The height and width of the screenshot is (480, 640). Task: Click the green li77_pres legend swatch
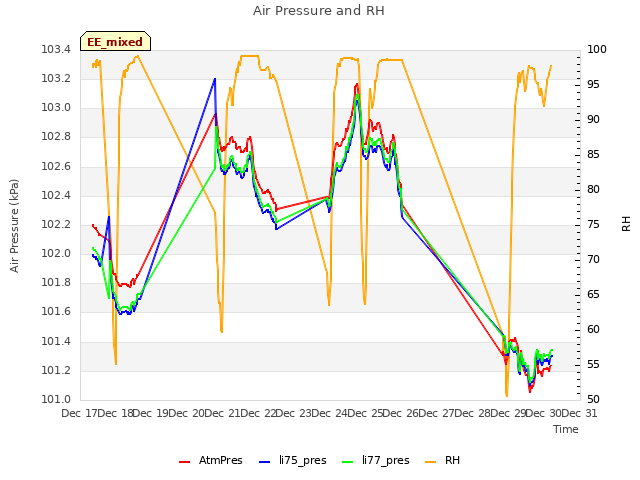(x=347, y=462)
